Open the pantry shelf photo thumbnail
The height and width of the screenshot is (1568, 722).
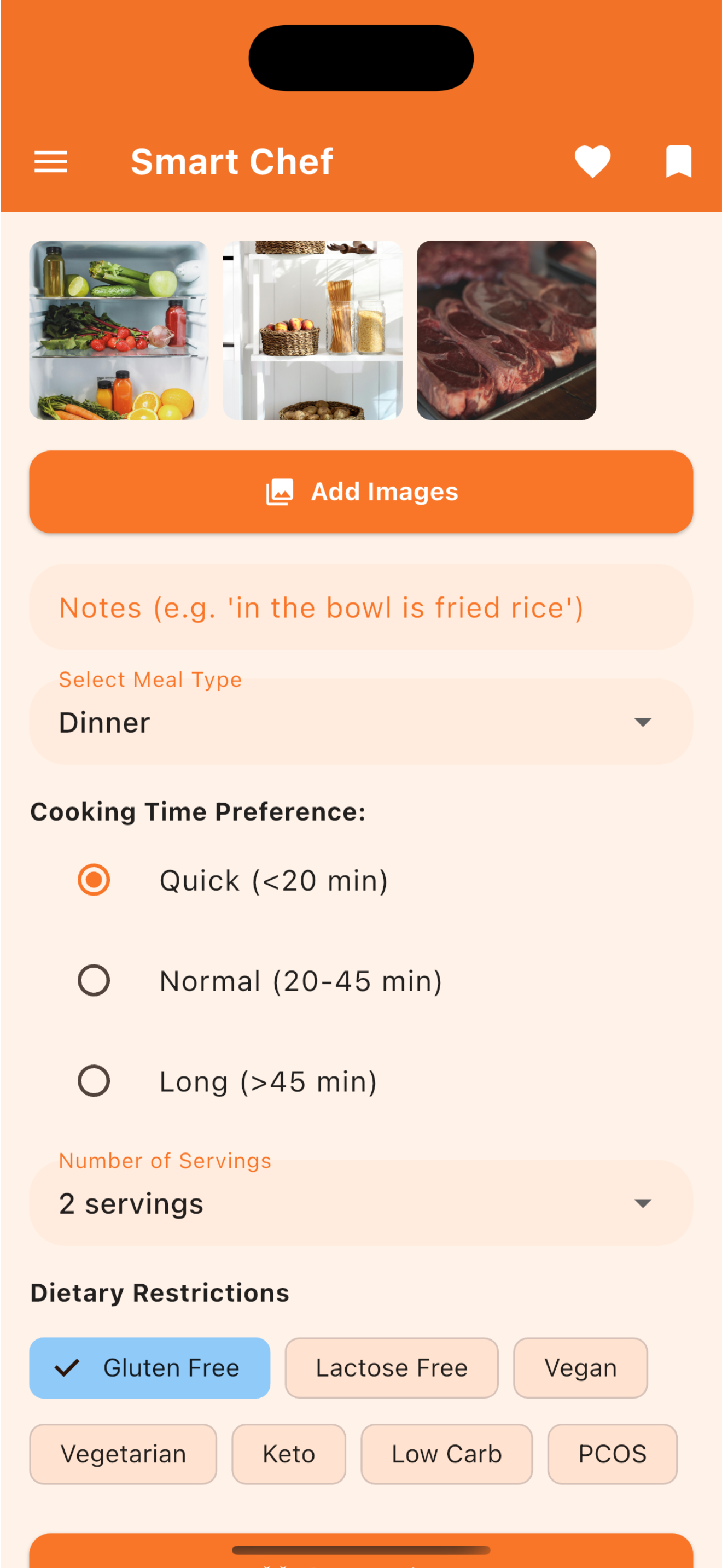coord(312,330)
